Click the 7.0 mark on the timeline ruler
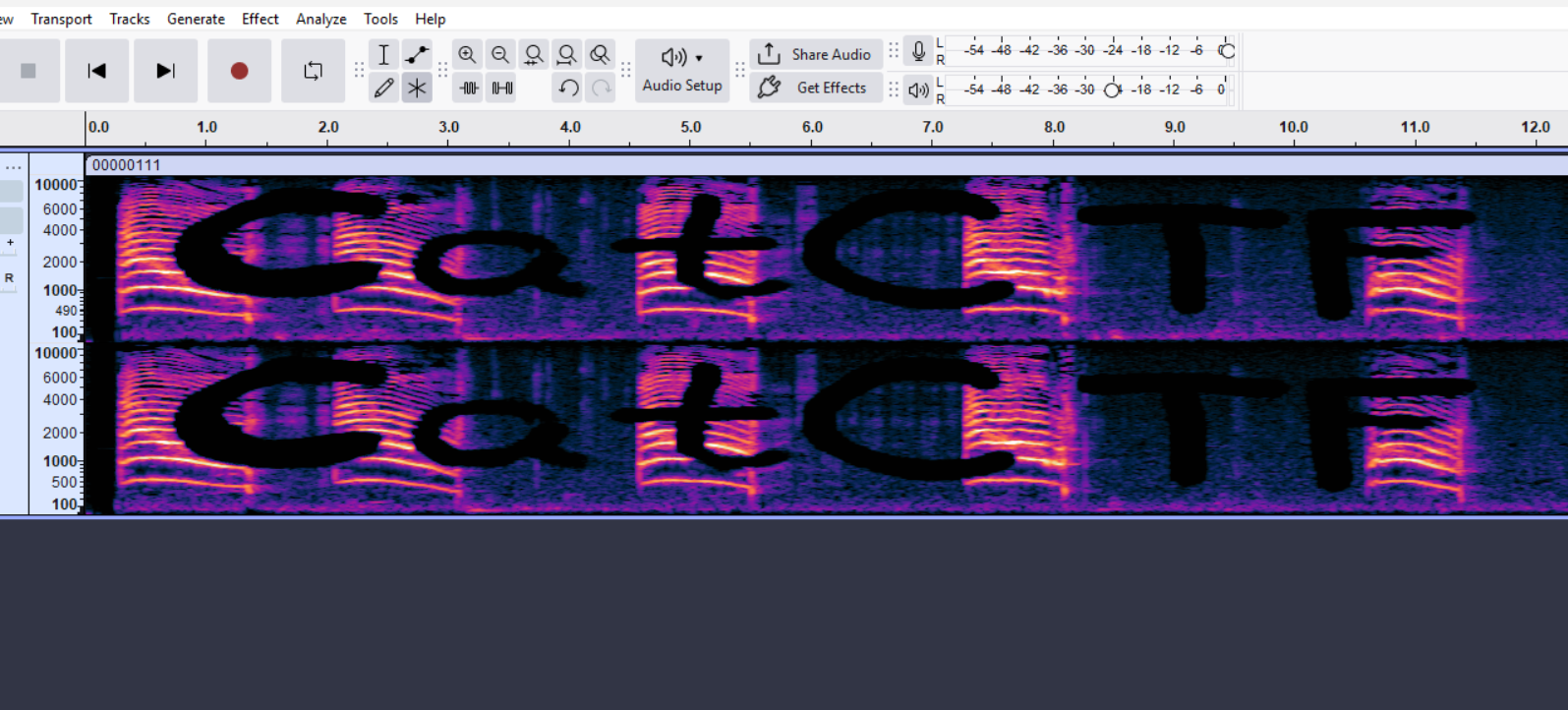The image size is (1568, 710). [933, 127]
